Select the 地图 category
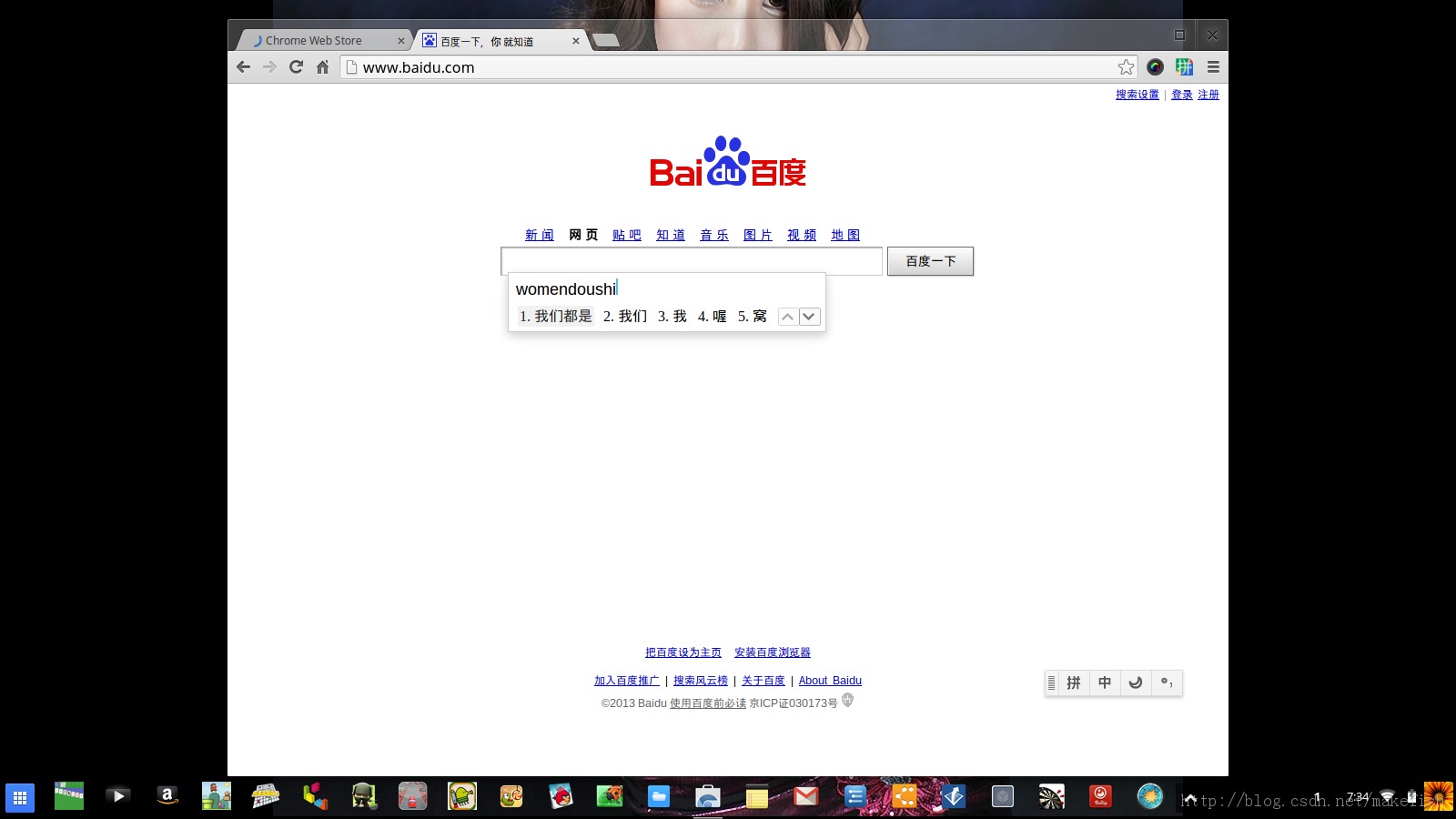This screenshot has height=819, width=1456. click(x=845, y=235)
